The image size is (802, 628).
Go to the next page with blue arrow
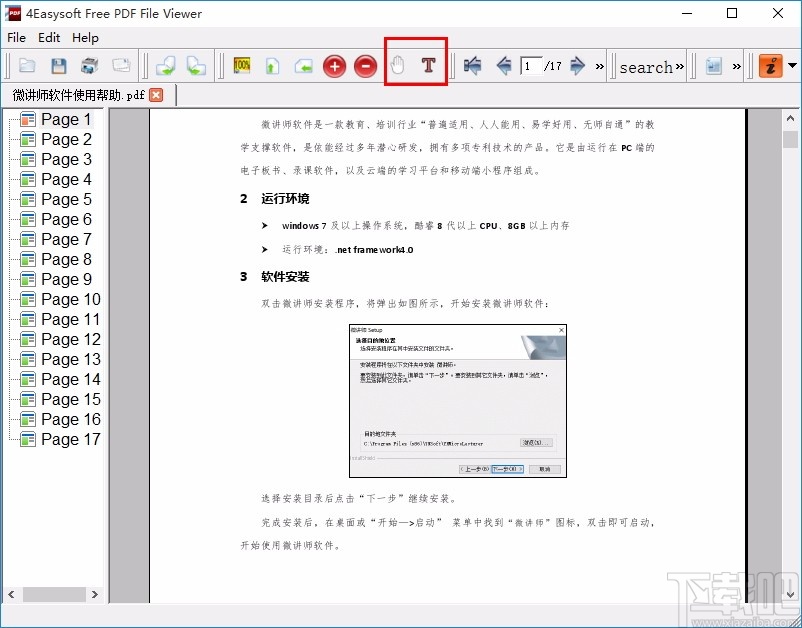(x=577, y=64)
